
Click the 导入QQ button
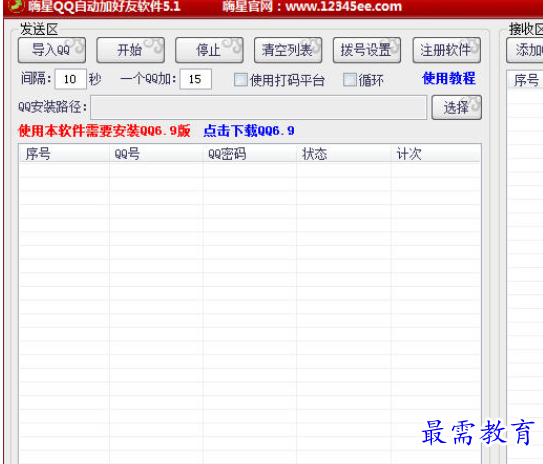(52, 50)
